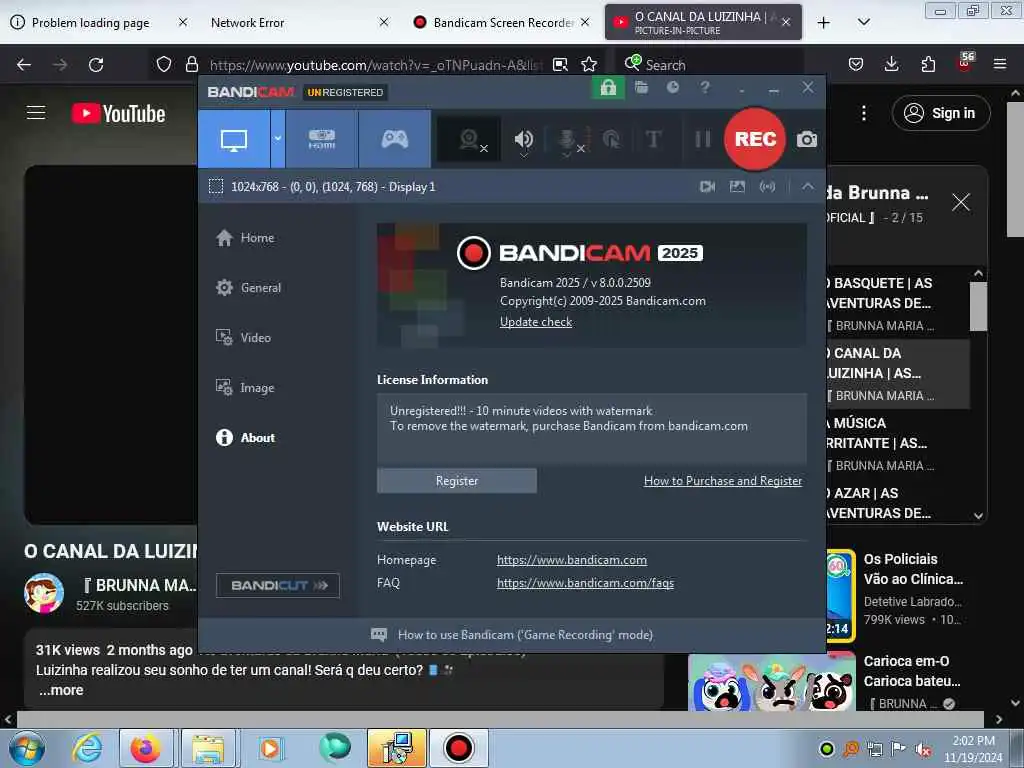Open Firefox extensions puzzle icon
Viewport: 1024px width, 768px height.
(x=928, y=64)
